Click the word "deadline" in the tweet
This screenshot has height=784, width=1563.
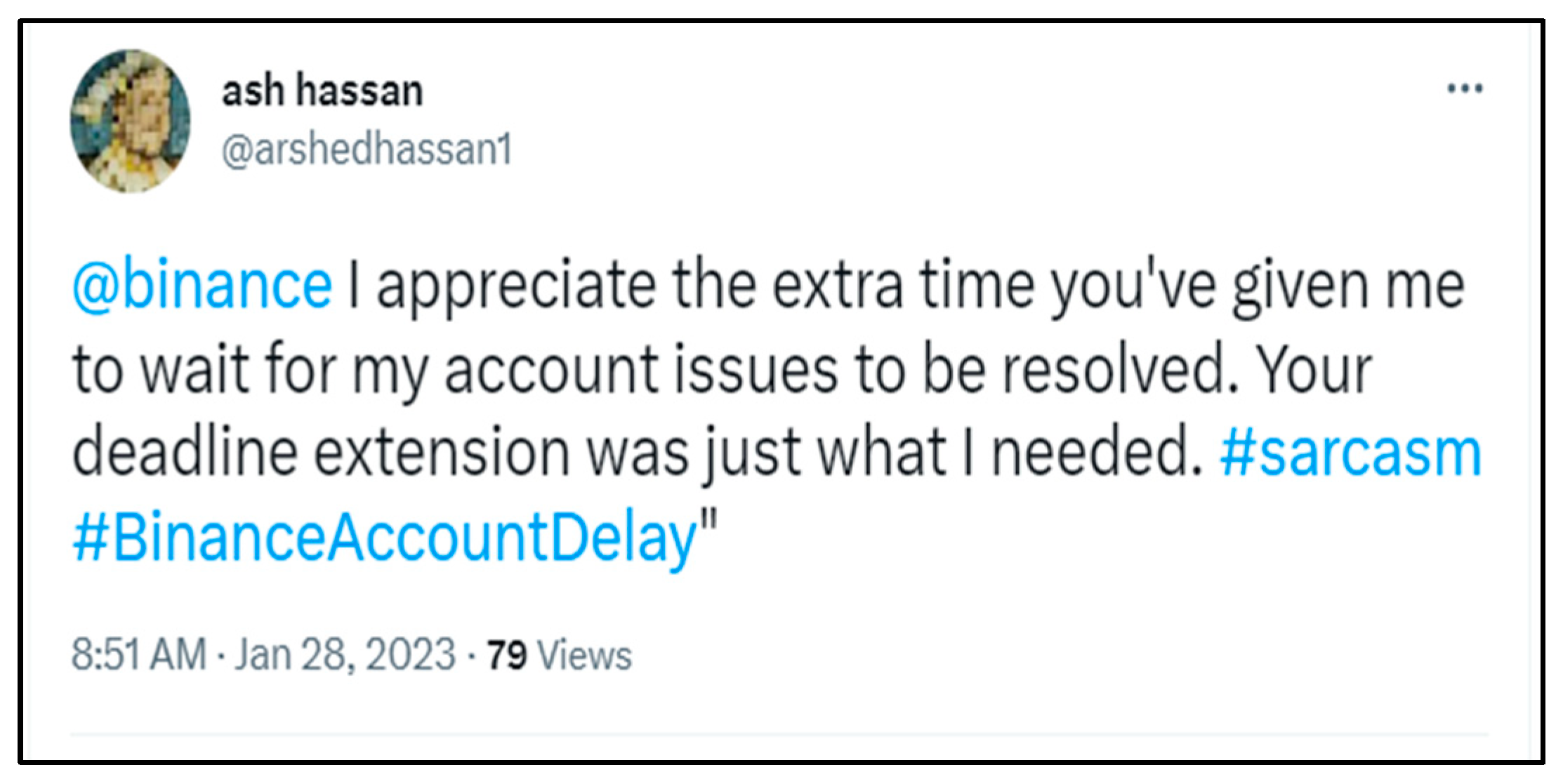pyautogui.click(x=185, y=454)
